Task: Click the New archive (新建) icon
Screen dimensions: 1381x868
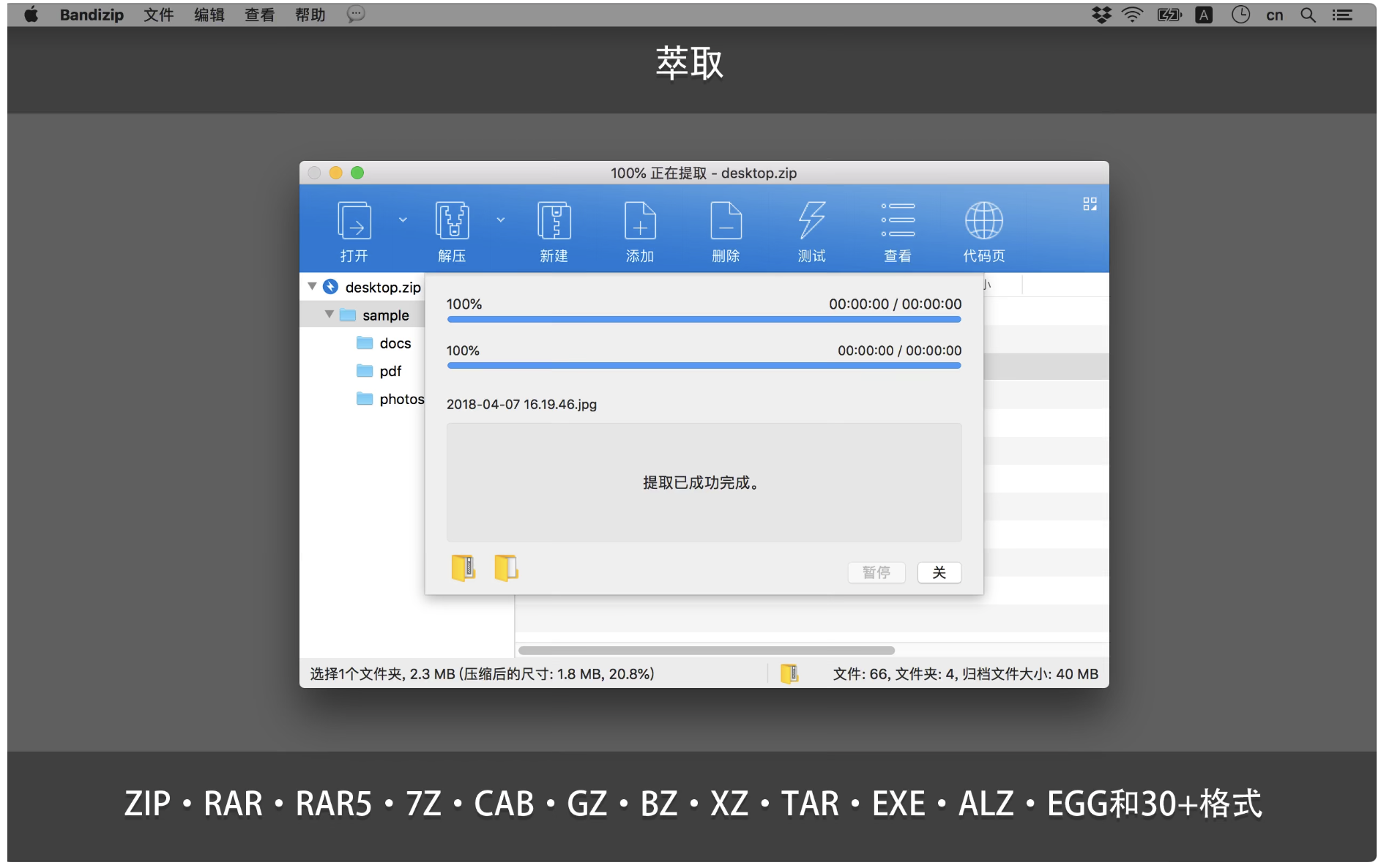Action: coord(554,221)
